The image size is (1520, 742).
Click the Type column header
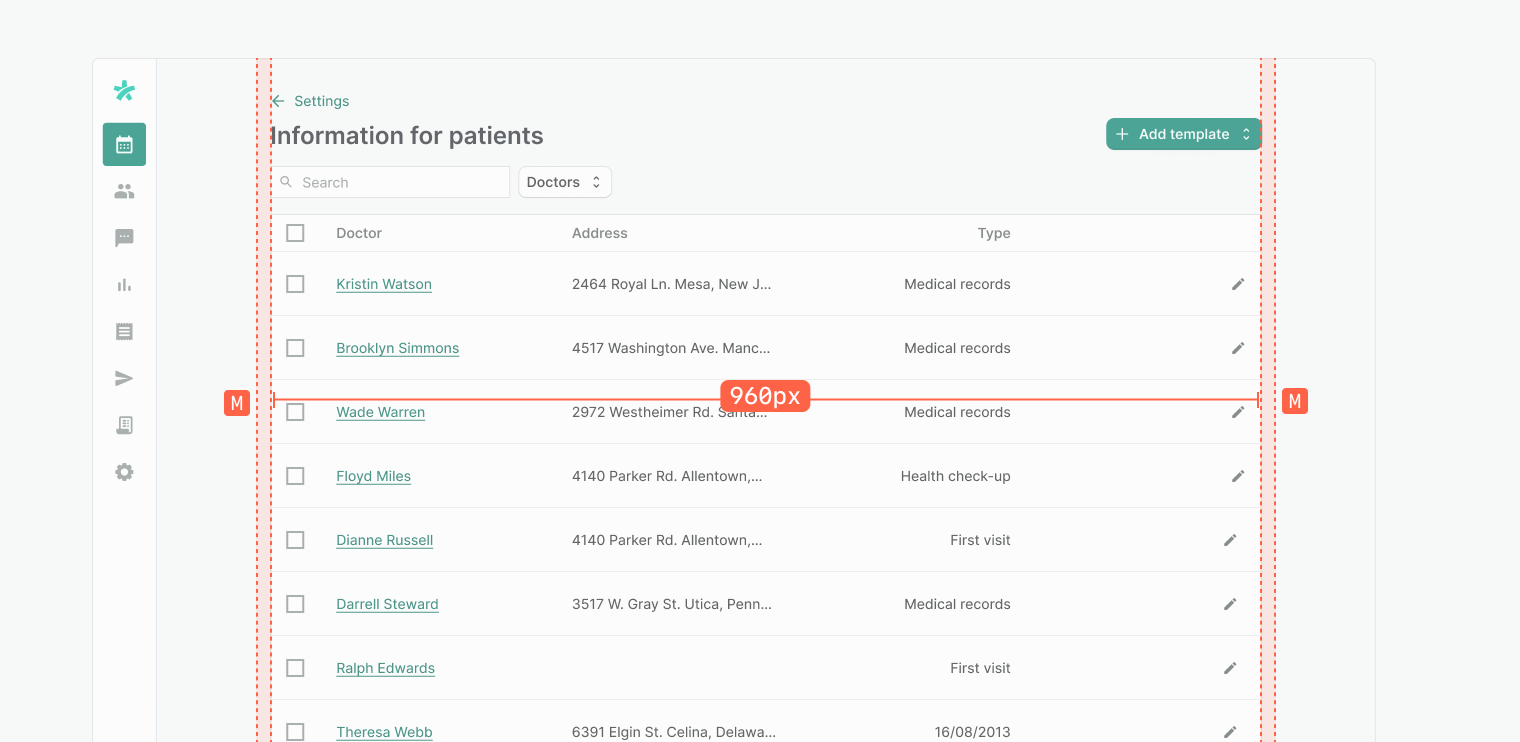point(993,233)
